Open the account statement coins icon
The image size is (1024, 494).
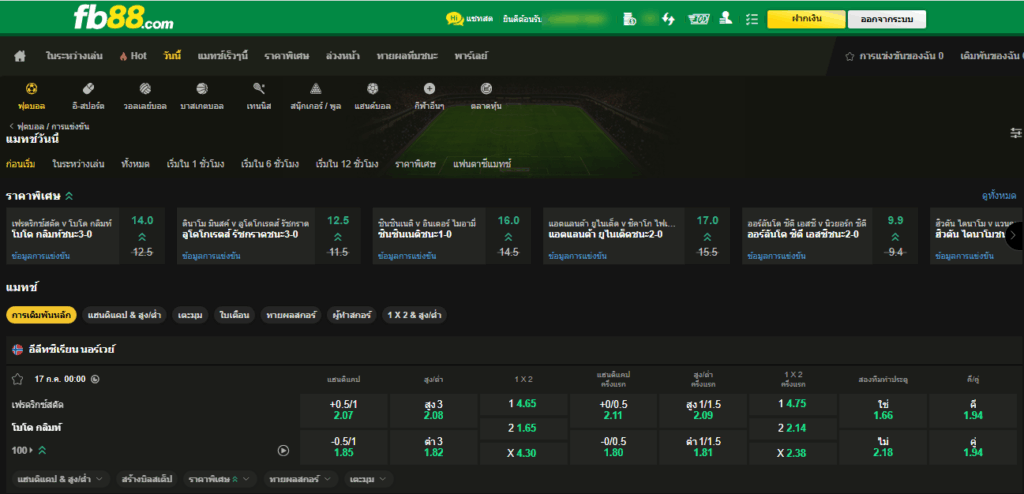click(629, 19)
